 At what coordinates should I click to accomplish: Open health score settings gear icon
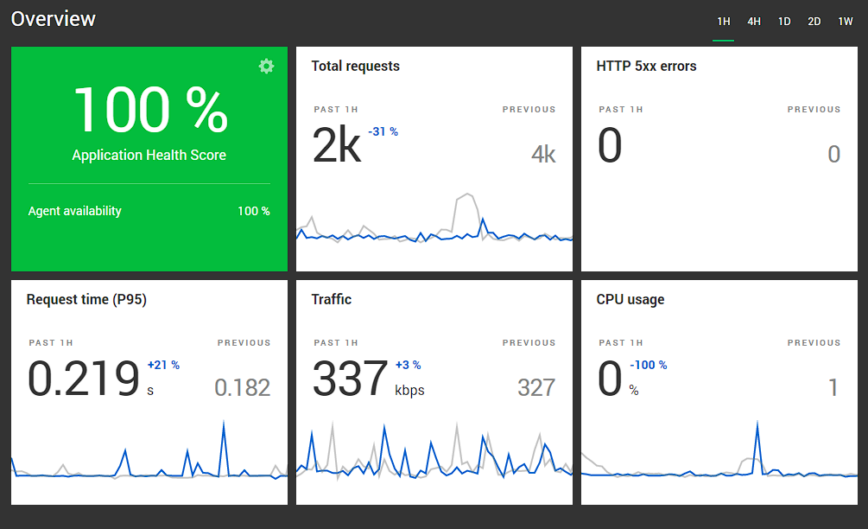(266, 66)
